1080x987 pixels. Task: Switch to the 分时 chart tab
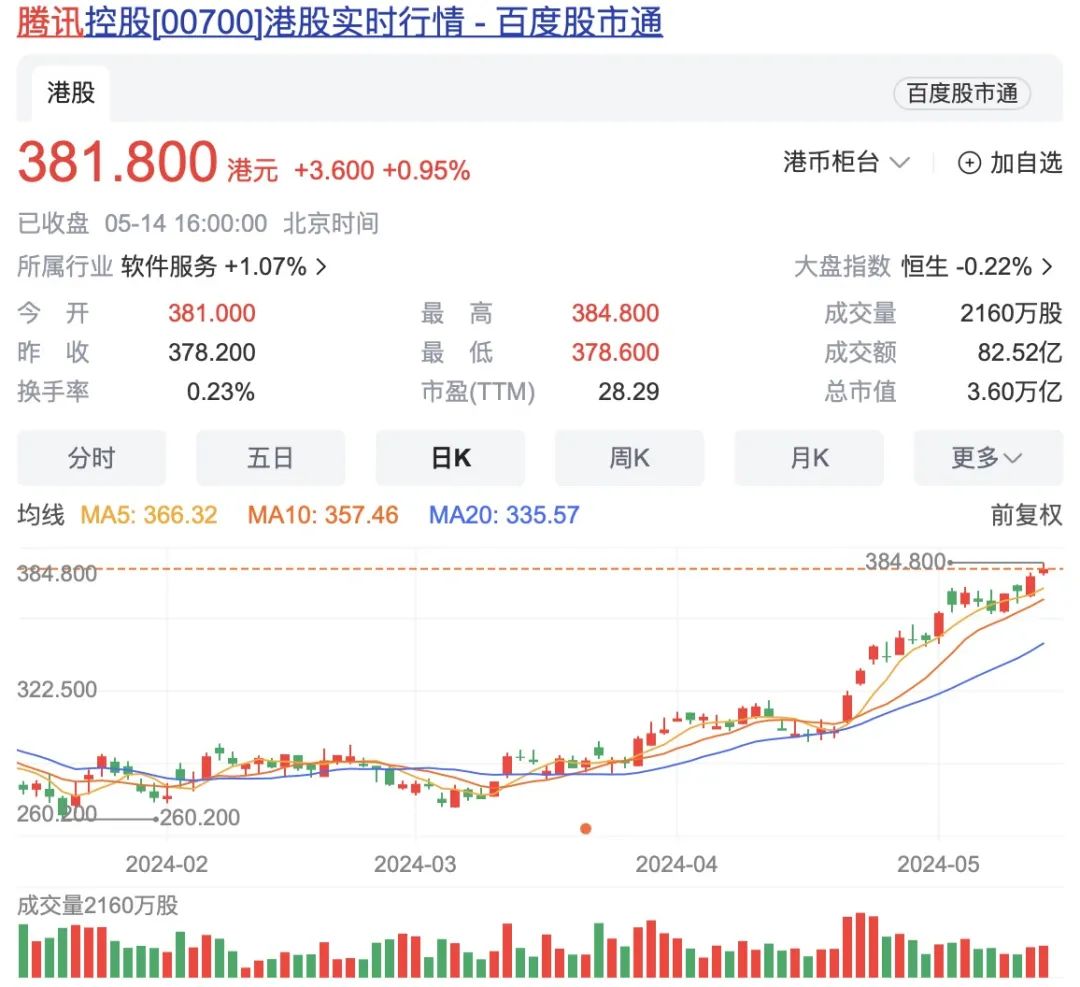tap(92, 458)
